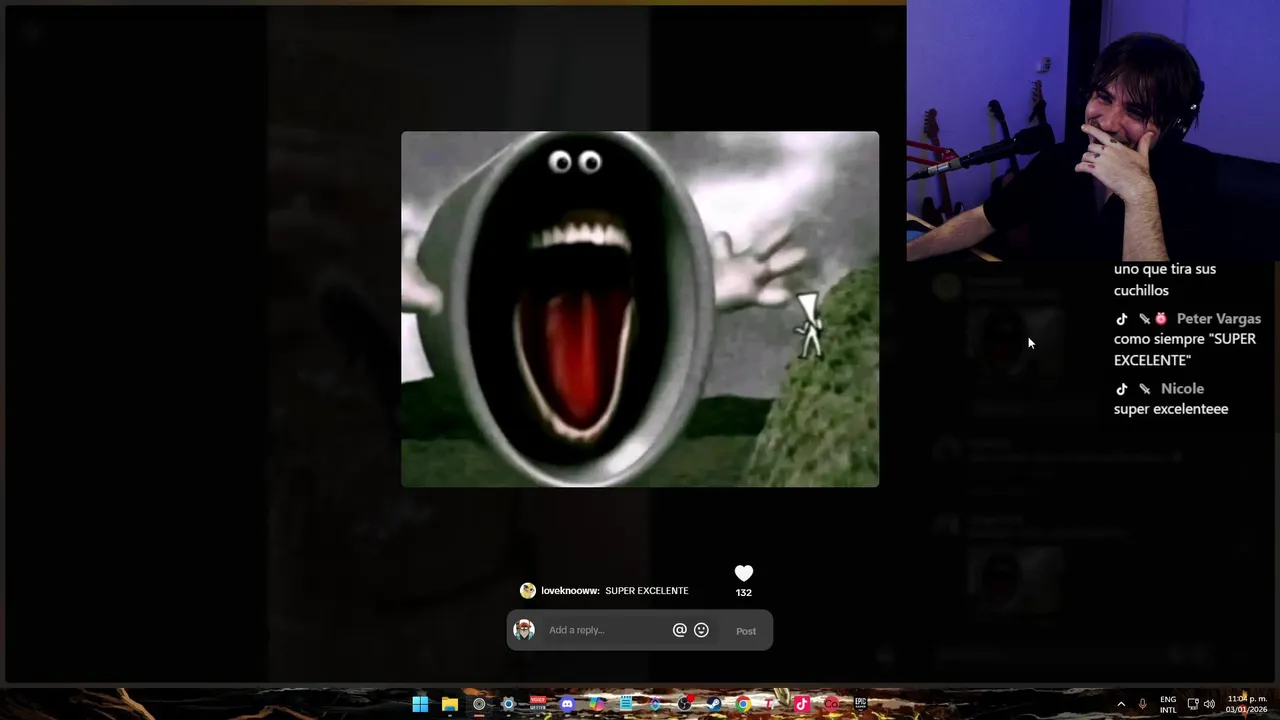
Task: Switch the ENG INTL keyboard language
Action: pos(1168,704)
